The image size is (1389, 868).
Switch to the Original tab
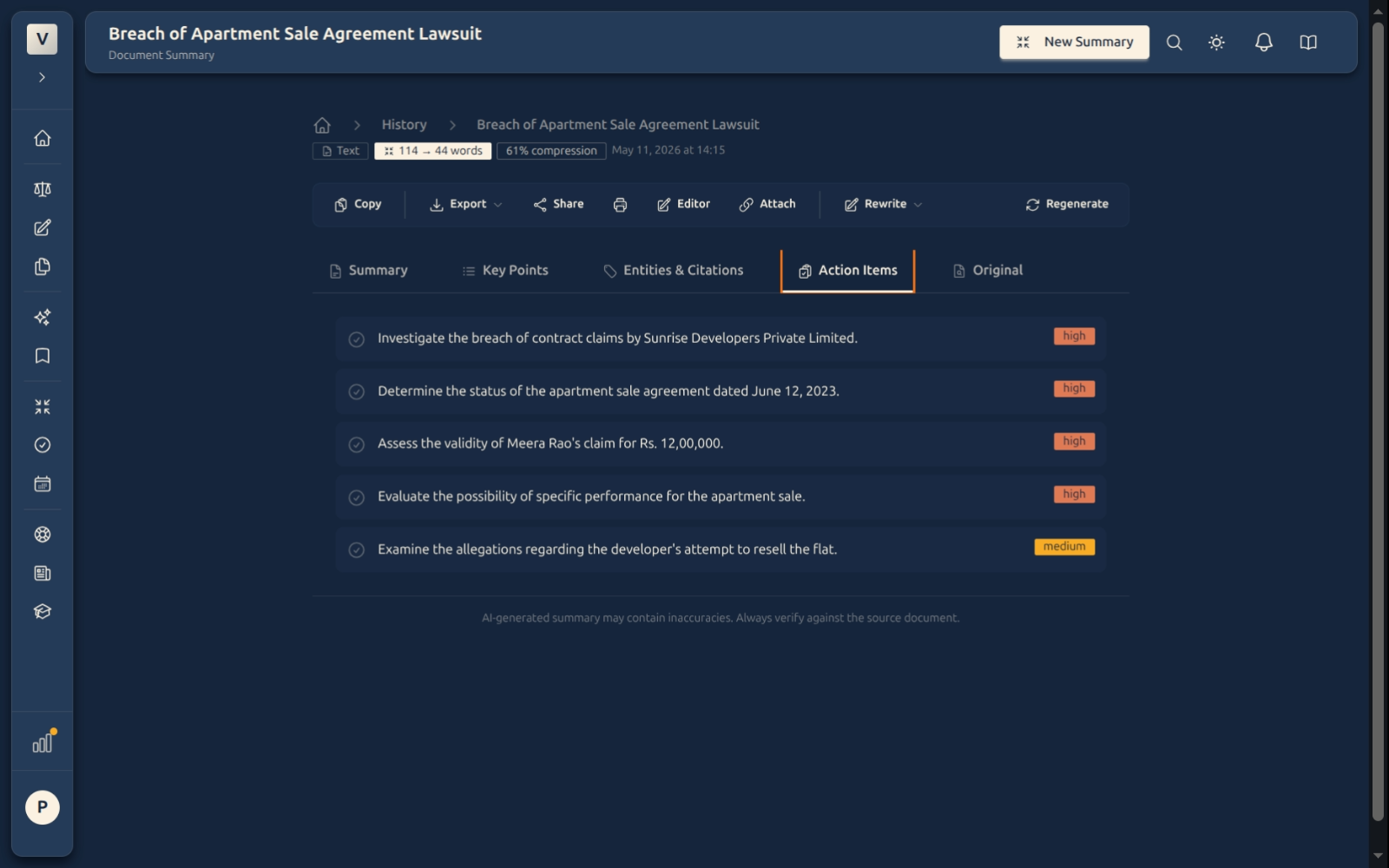point(988,271)
